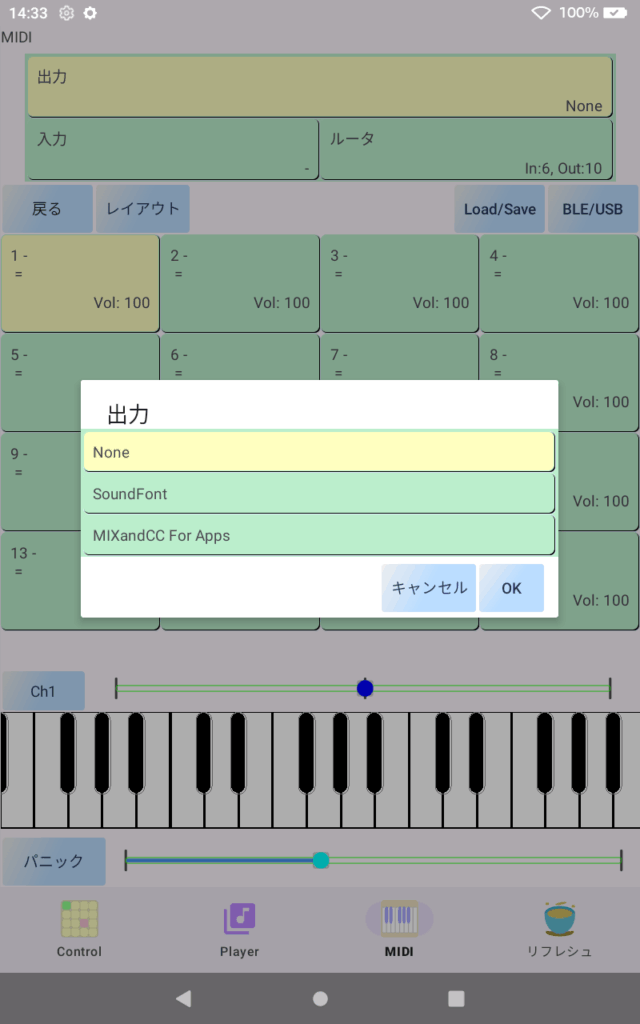
Task: Select channel 1 tile
Action: point(80,283)
